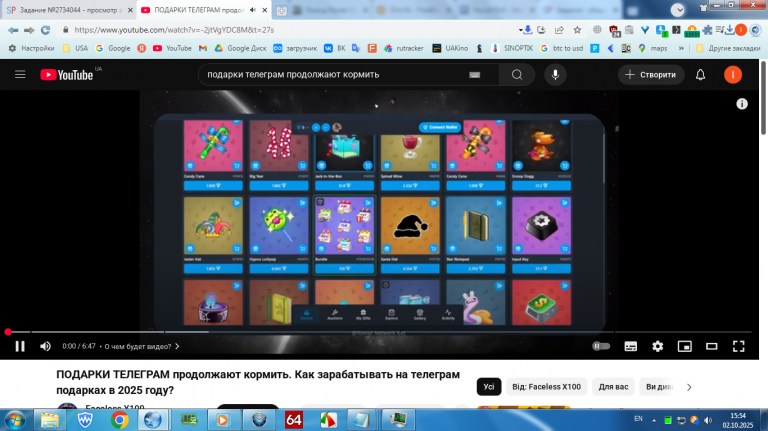Open the 'UAKino' bookmark

[x=451, y=48]
